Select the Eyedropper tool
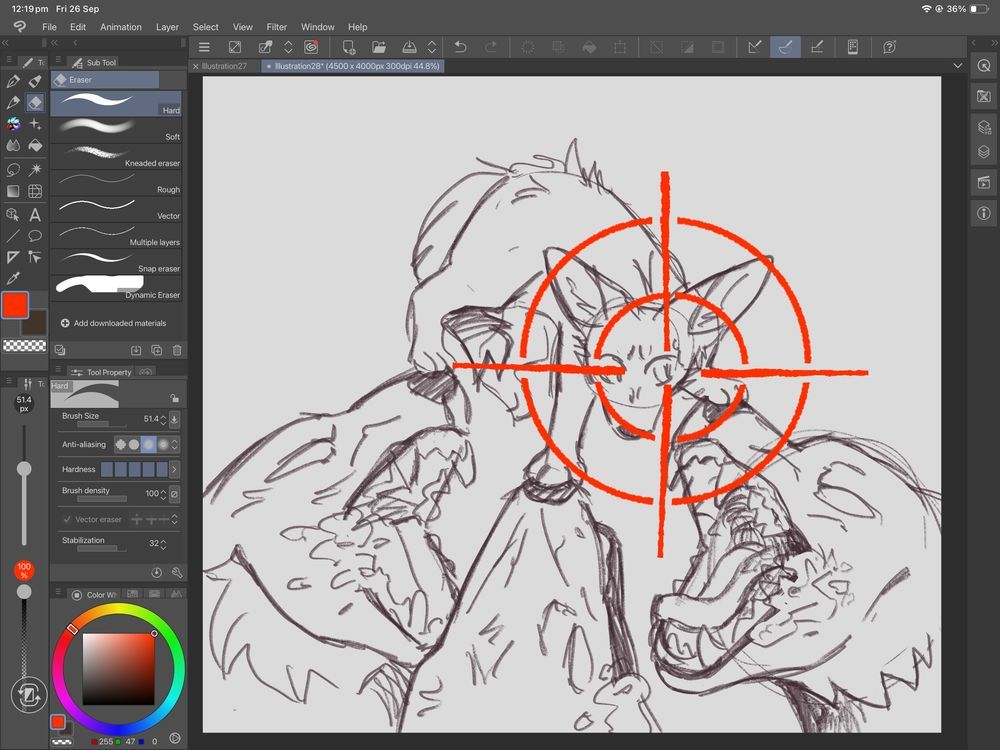Screen dimensions: 1000x750 click(13, 278)
